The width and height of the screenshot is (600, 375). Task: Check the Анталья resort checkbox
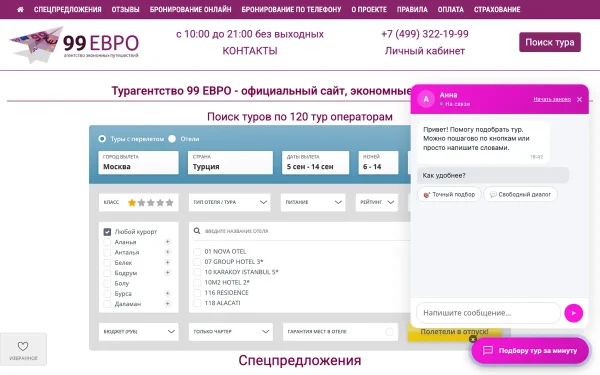tap(107, 253)
